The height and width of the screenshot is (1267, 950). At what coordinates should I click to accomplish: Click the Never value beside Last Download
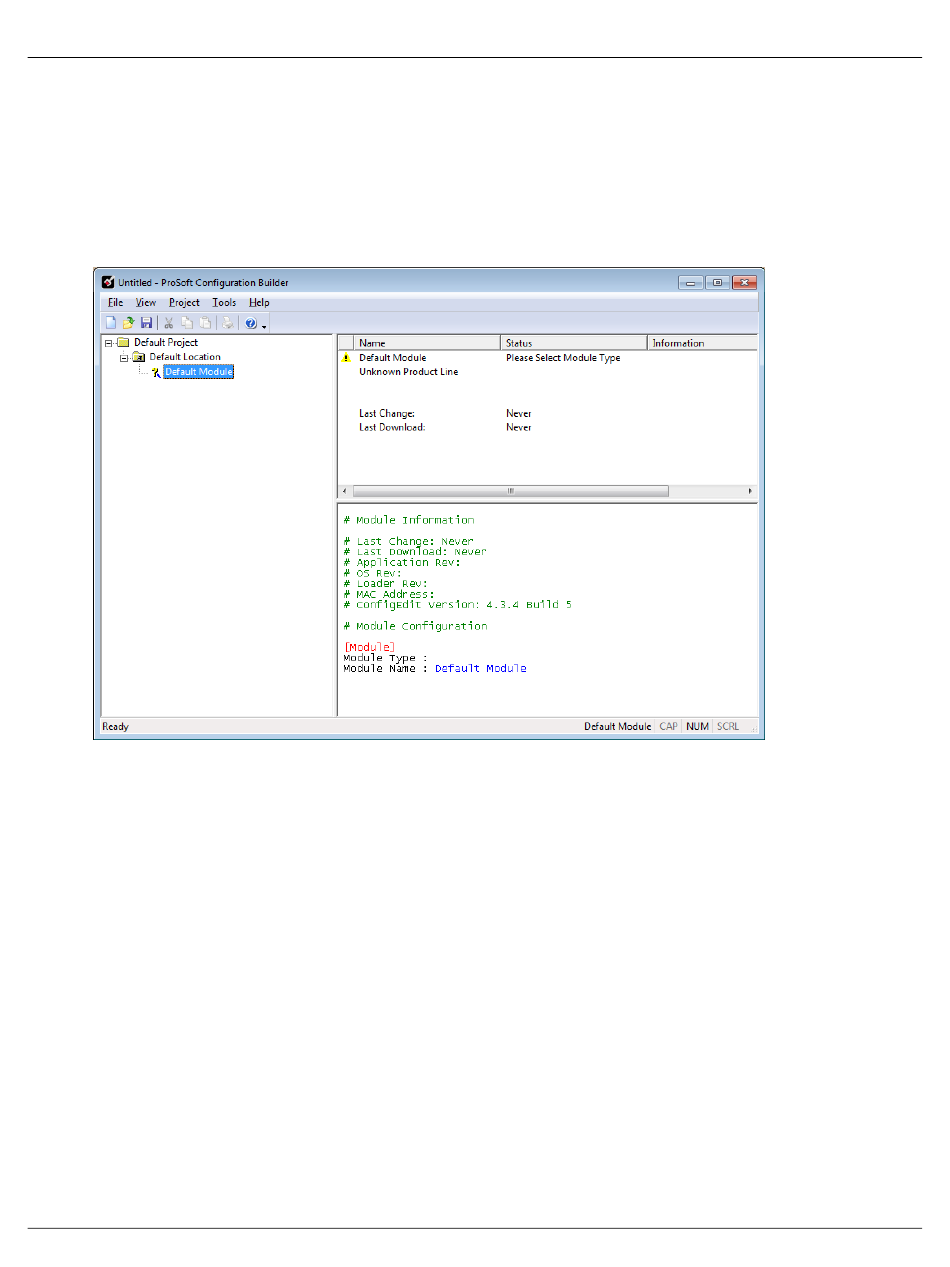519,427
